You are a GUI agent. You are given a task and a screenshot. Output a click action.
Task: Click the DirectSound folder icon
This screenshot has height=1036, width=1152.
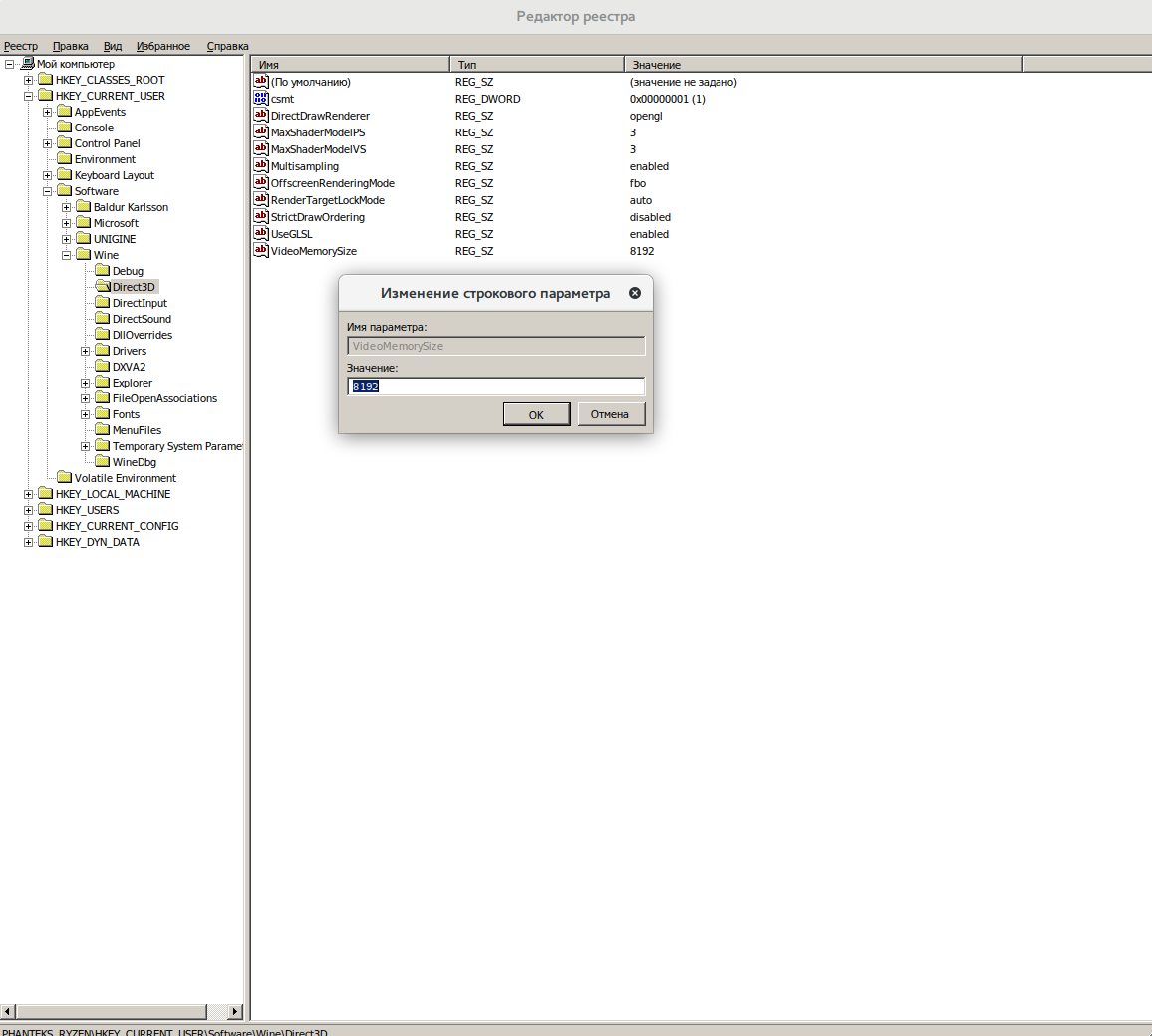(x=103, y=318)
